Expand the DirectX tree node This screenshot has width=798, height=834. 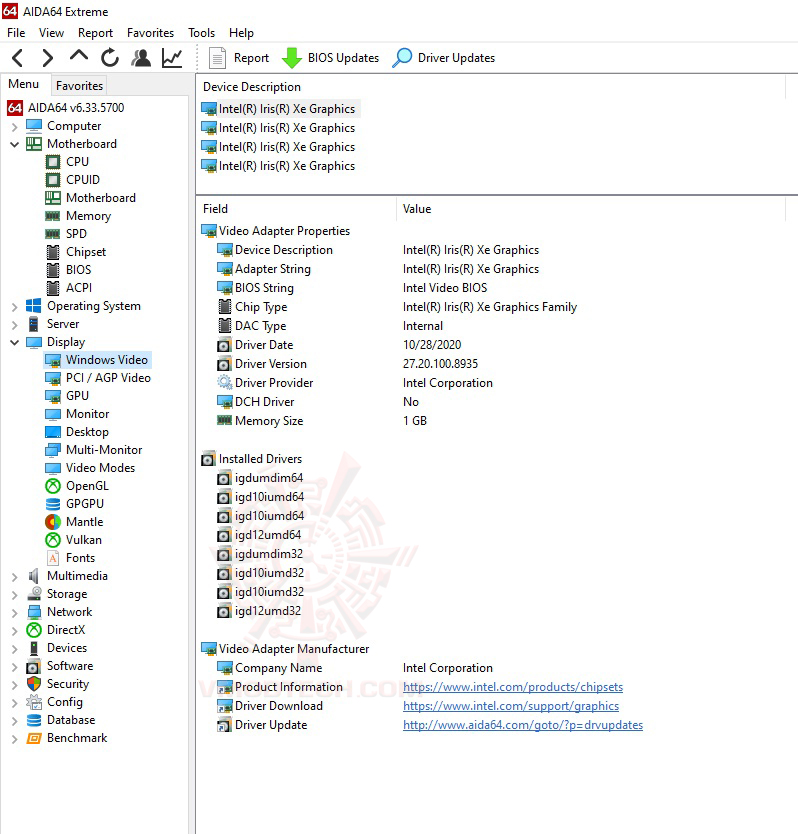coord(14,631)
